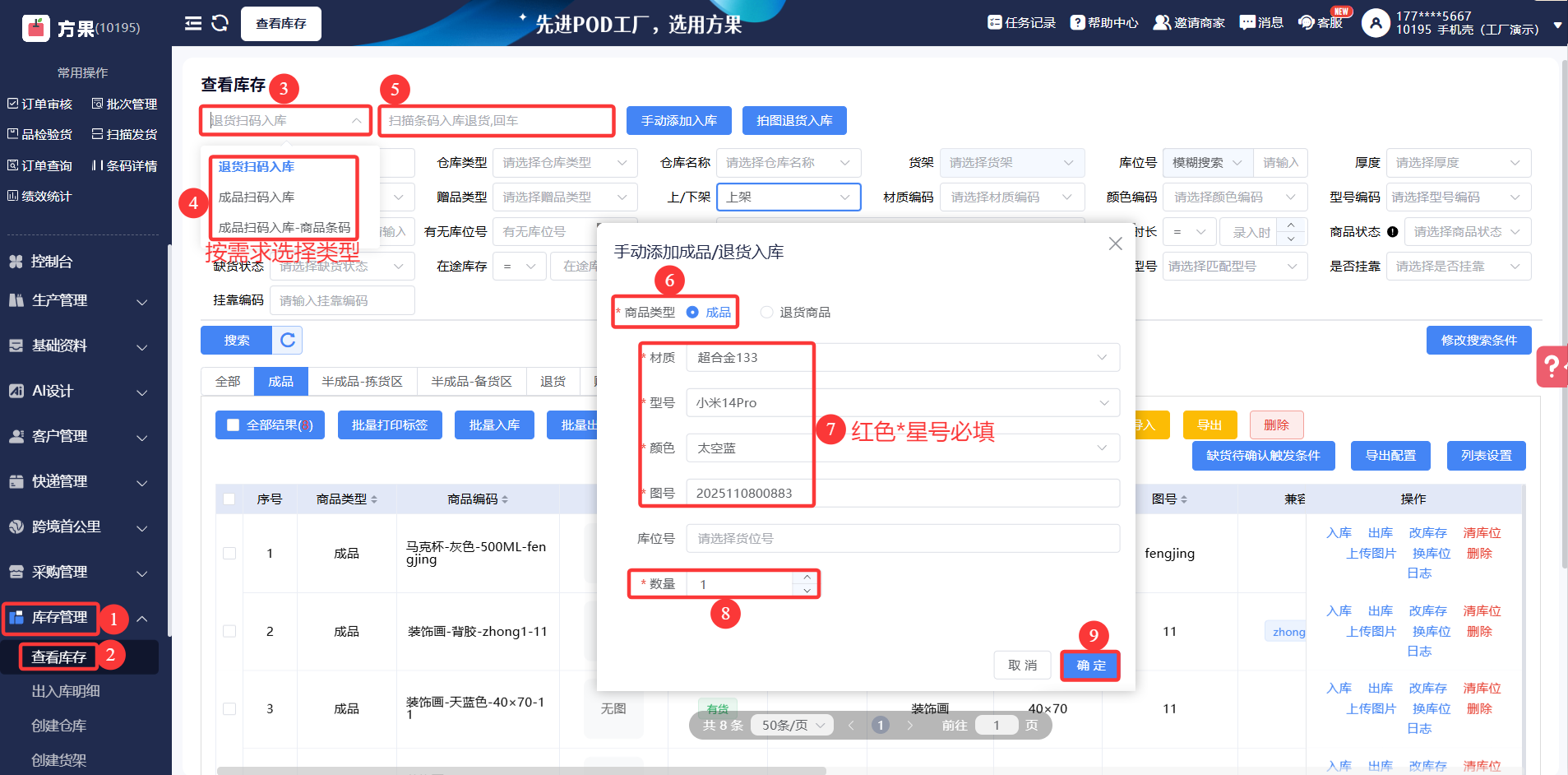1568x775 pixels.
Task: Select 退货商品 radio button
Action: point(766,312)
